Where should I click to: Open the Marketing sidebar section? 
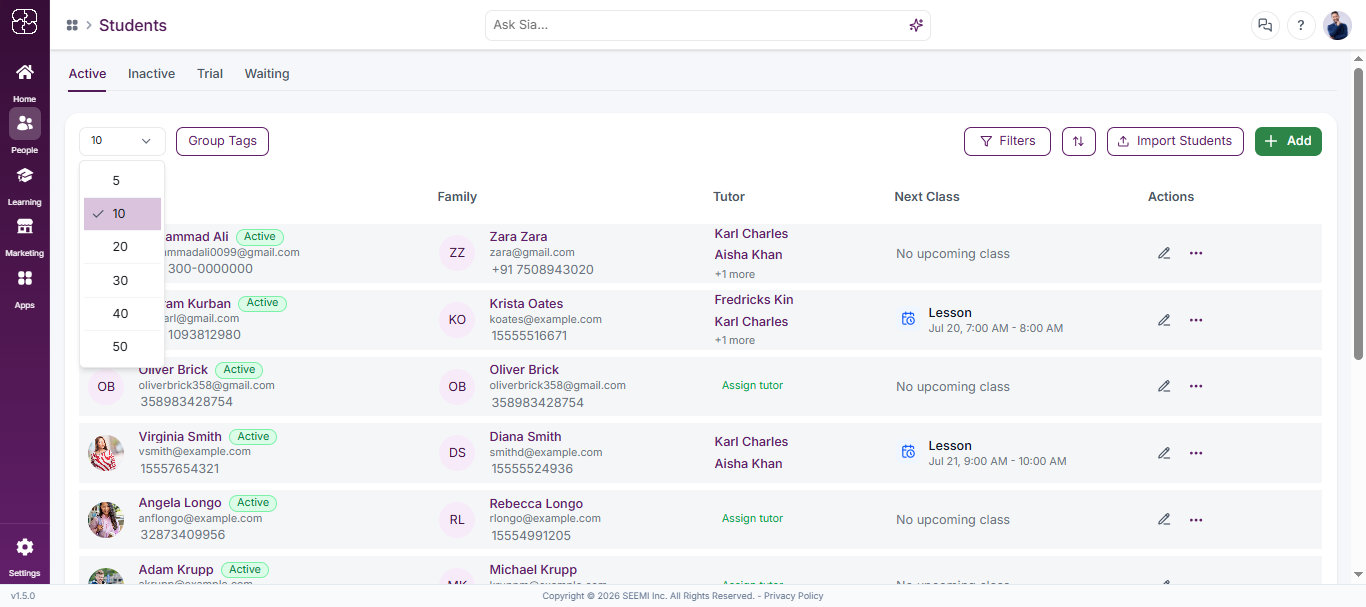[25, 236]
